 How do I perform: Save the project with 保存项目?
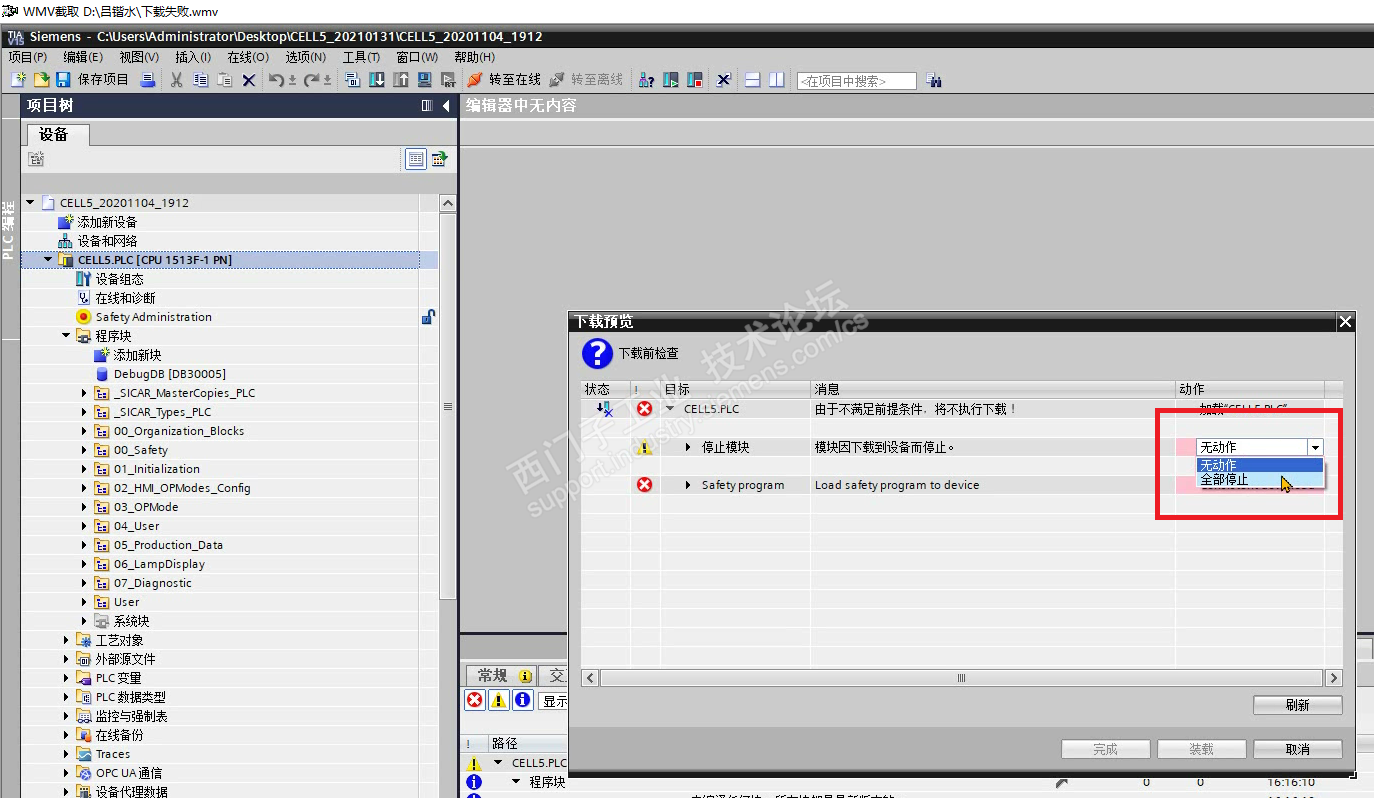[x=92, y=80]
